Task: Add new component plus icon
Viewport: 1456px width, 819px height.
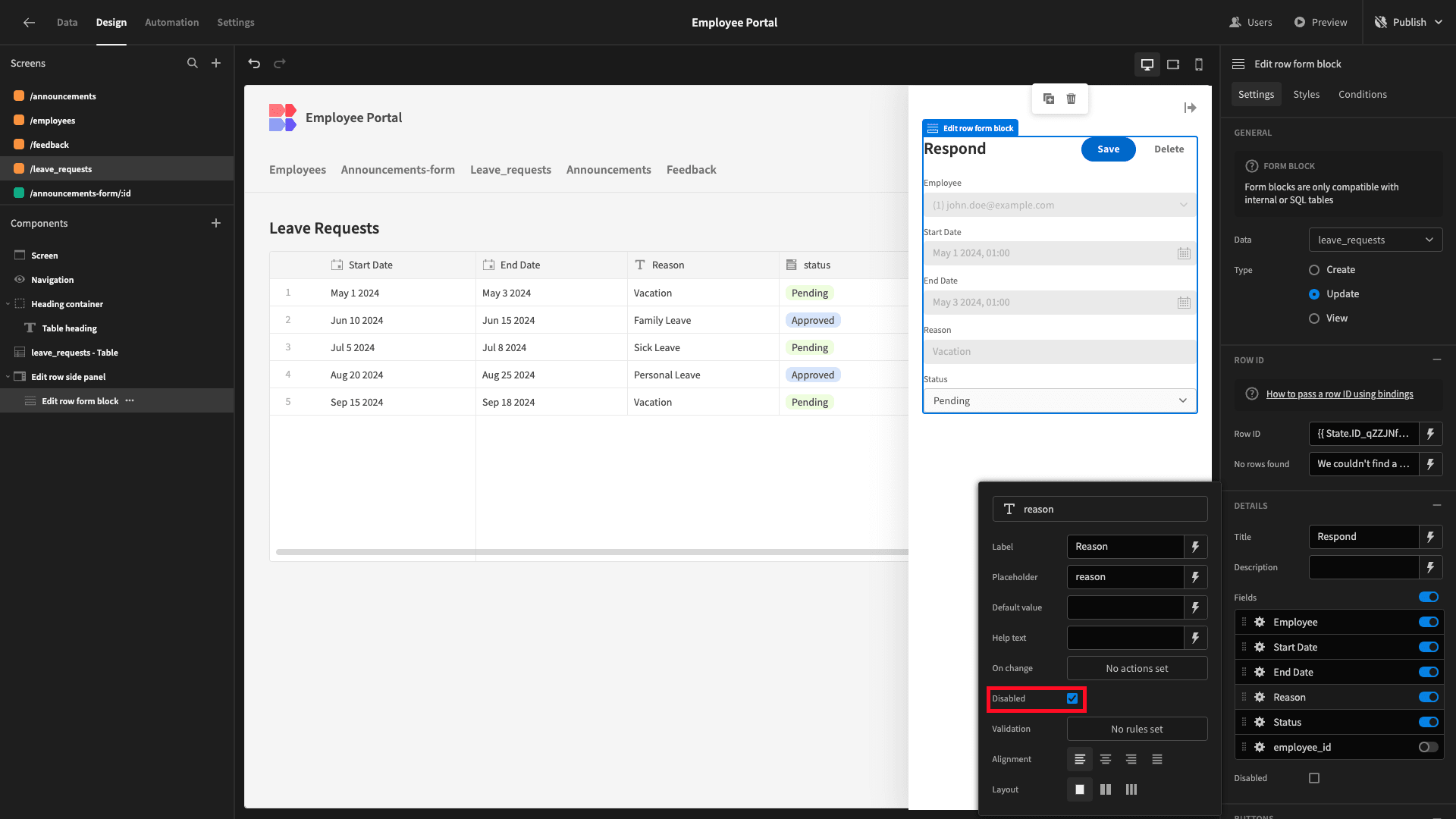Action: point(216,223)
